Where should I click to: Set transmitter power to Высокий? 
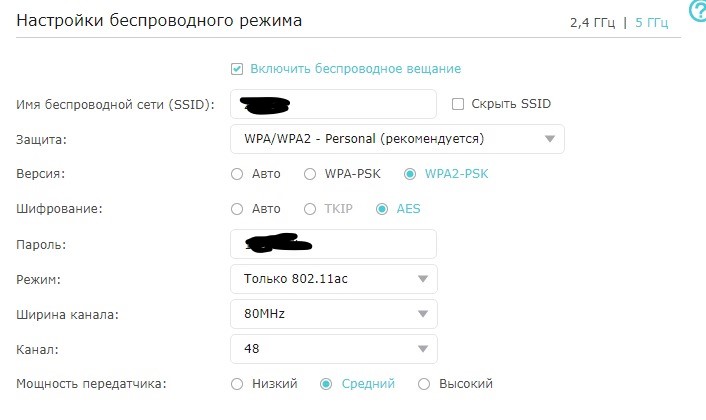click(424, 384)
